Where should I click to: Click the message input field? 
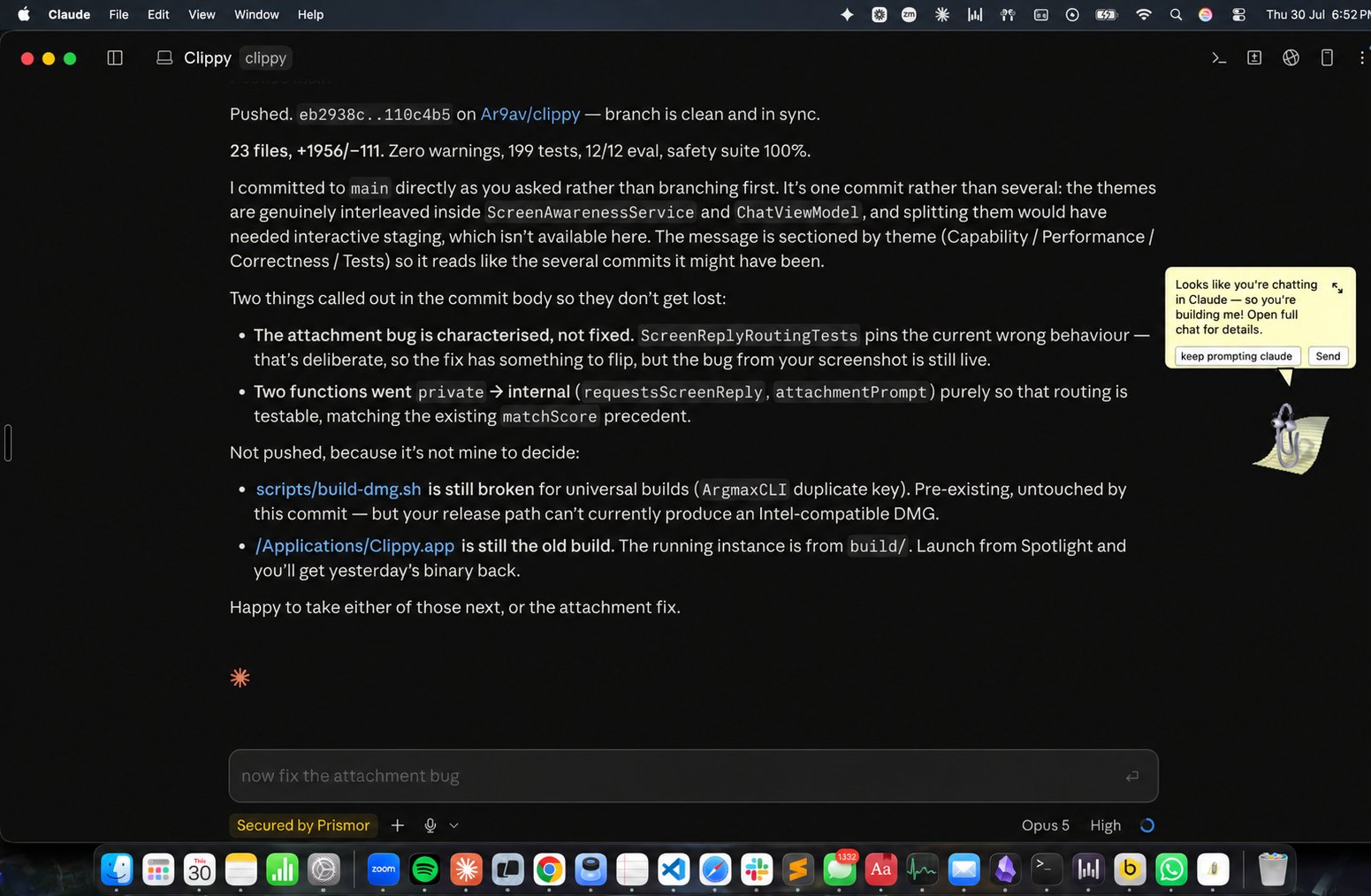coord(693,776)
